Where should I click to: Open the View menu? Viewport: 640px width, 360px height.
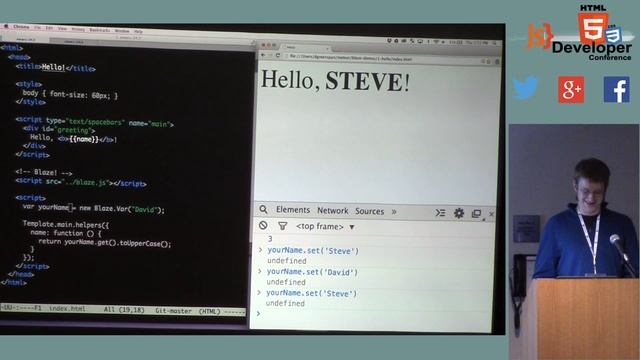pyautogui.click(x=62, y=29)
